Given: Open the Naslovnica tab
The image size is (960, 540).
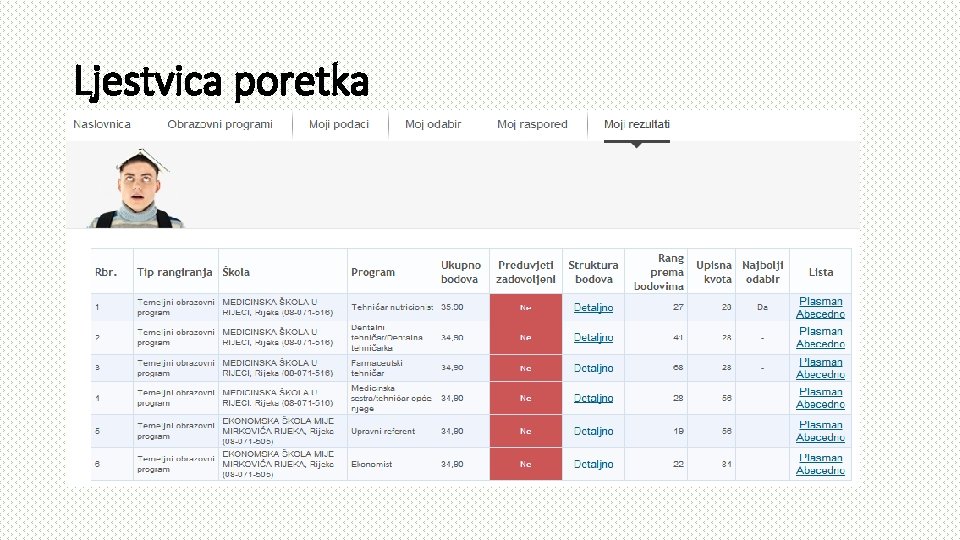Looking at the screenshot, I should (102, 124).
